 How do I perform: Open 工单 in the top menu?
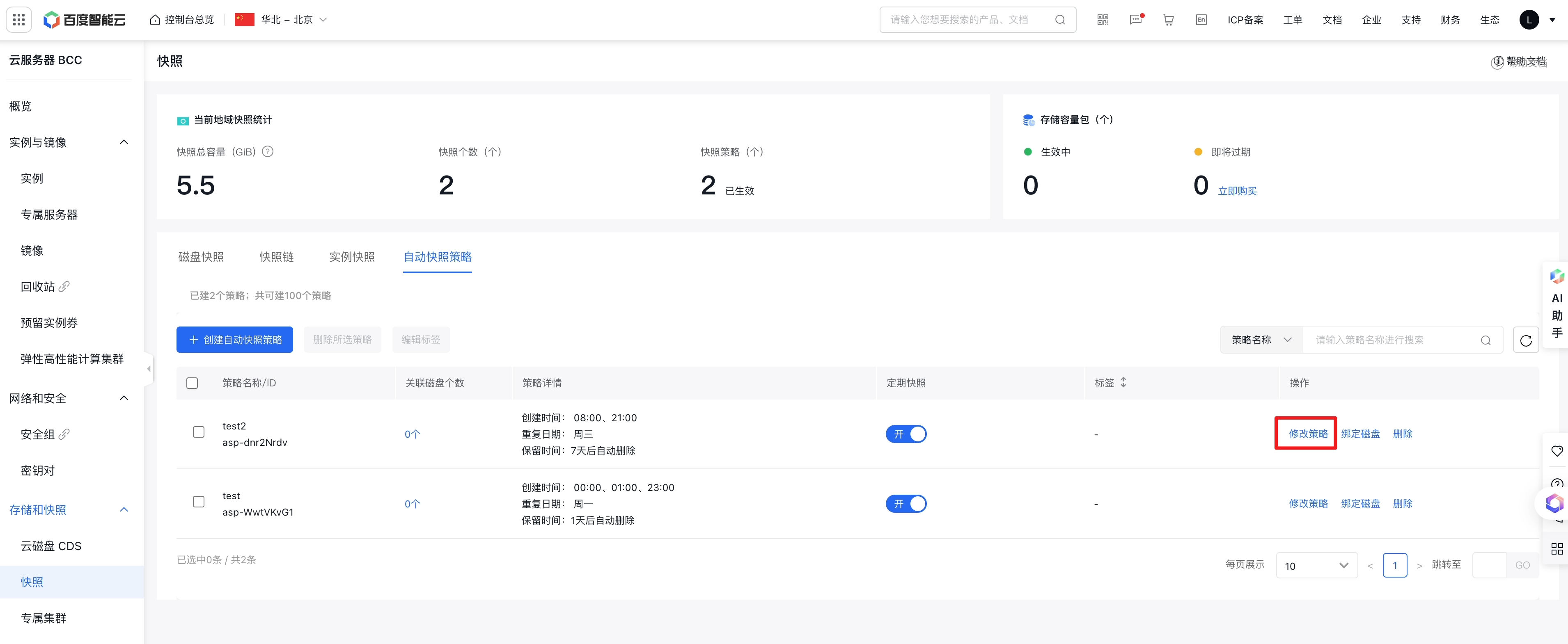click(1292, 20)
